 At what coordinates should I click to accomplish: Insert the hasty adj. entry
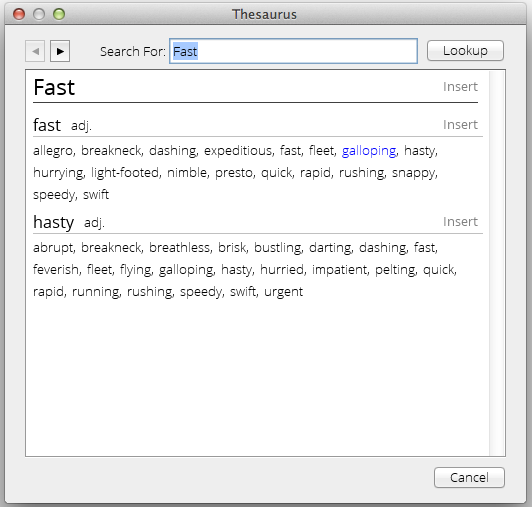[460, 222]
